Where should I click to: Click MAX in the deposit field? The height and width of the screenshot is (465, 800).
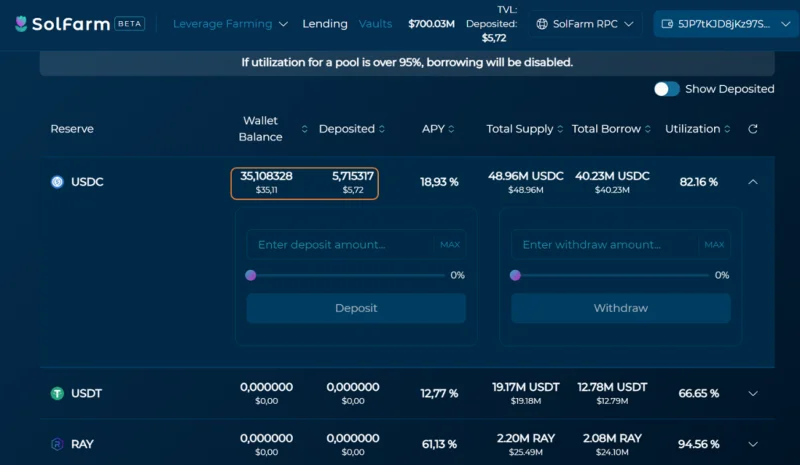pyautogui.click(x=450, y=245)
